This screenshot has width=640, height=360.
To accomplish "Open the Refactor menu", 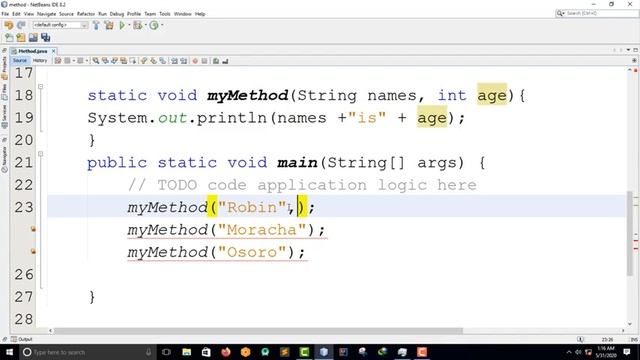I will click(86, 14).
